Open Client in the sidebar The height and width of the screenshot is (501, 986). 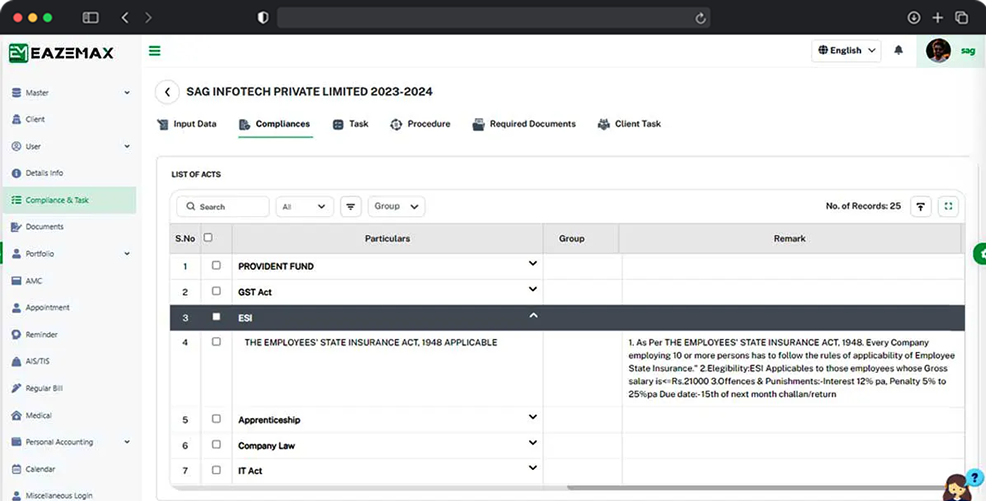pos(35,119)
